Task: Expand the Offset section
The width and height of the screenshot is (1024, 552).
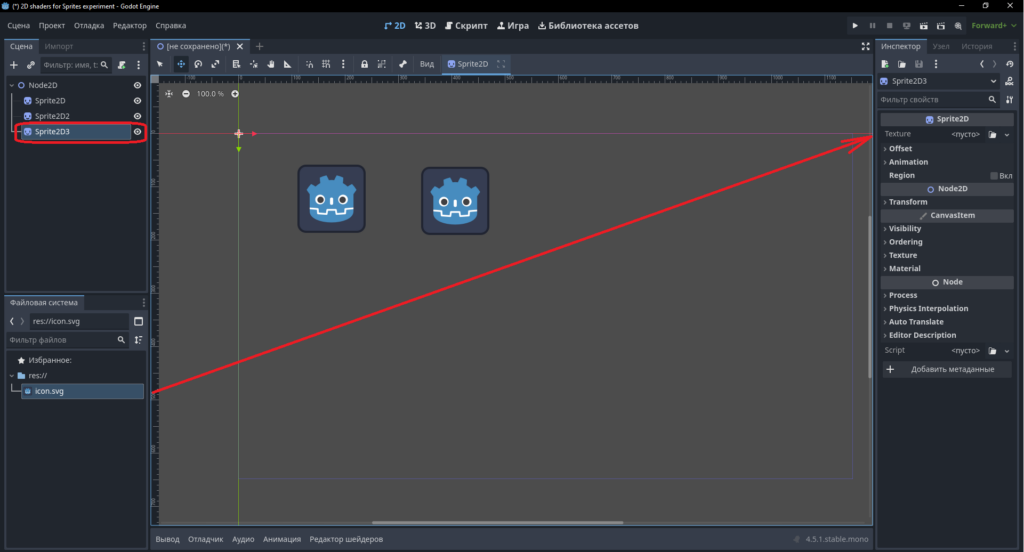Action: coord(946,148)
